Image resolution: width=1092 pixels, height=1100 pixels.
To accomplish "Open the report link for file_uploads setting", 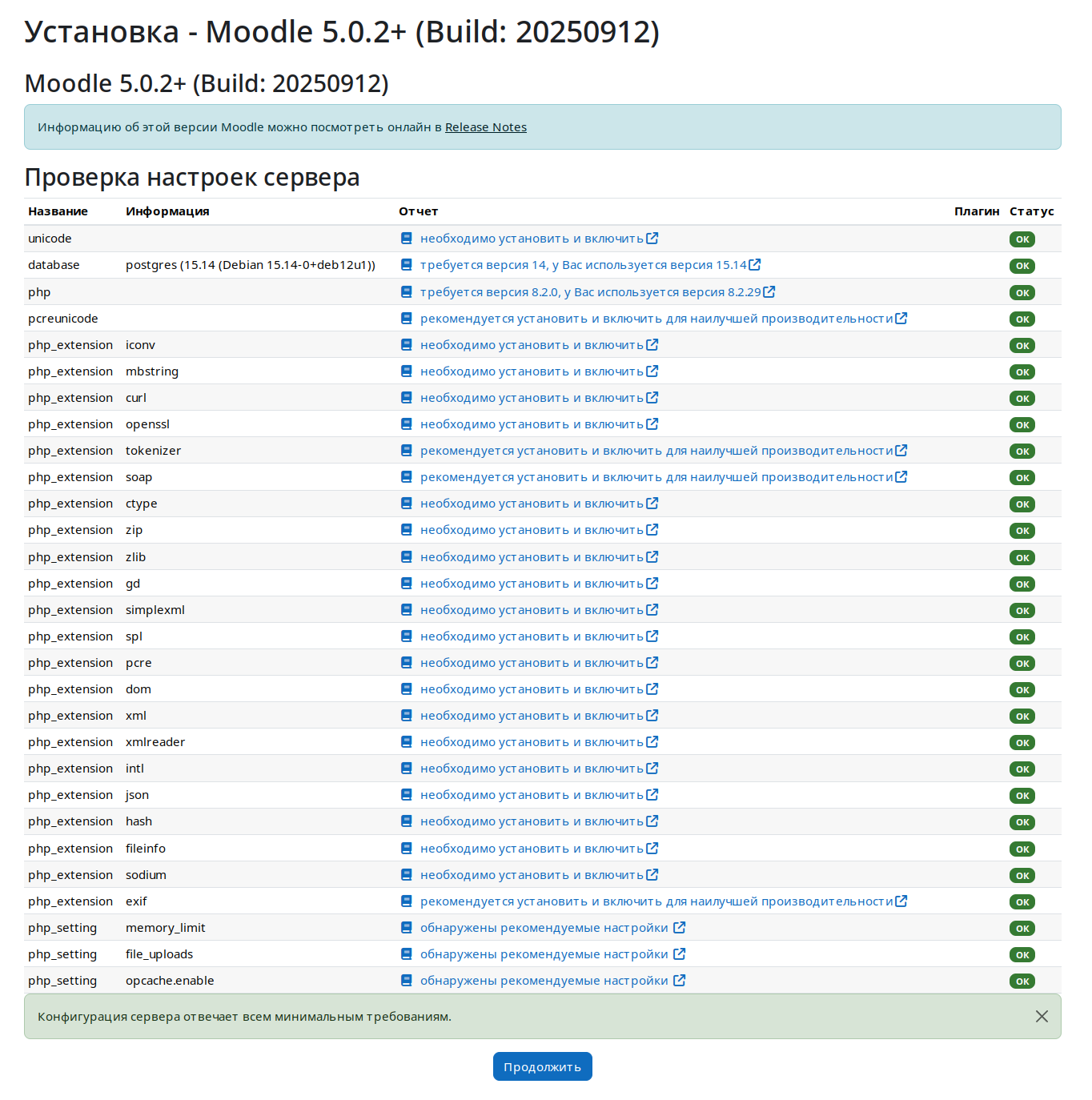I will coord(544,954).
